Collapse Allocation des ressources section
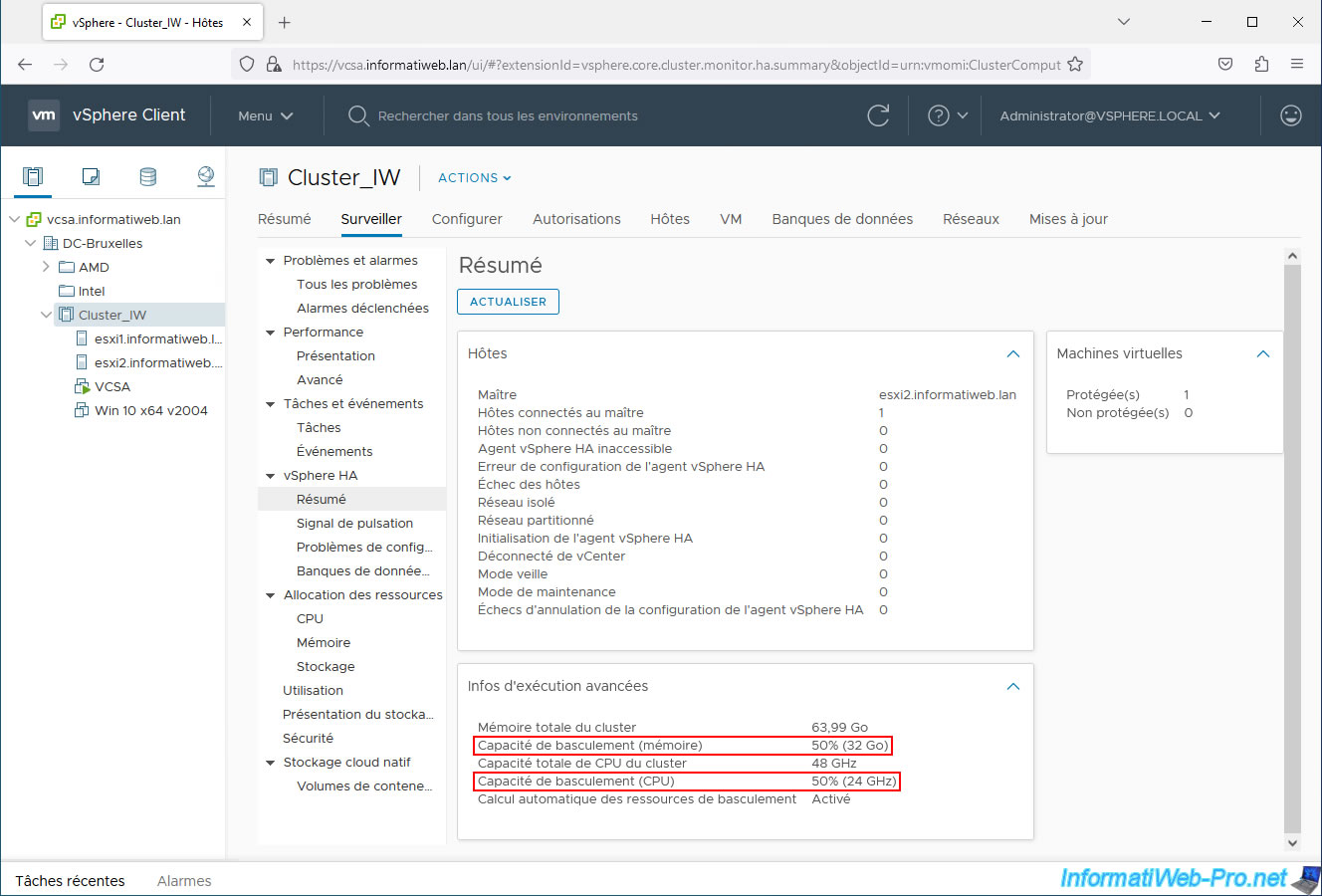 click(270, 595)
